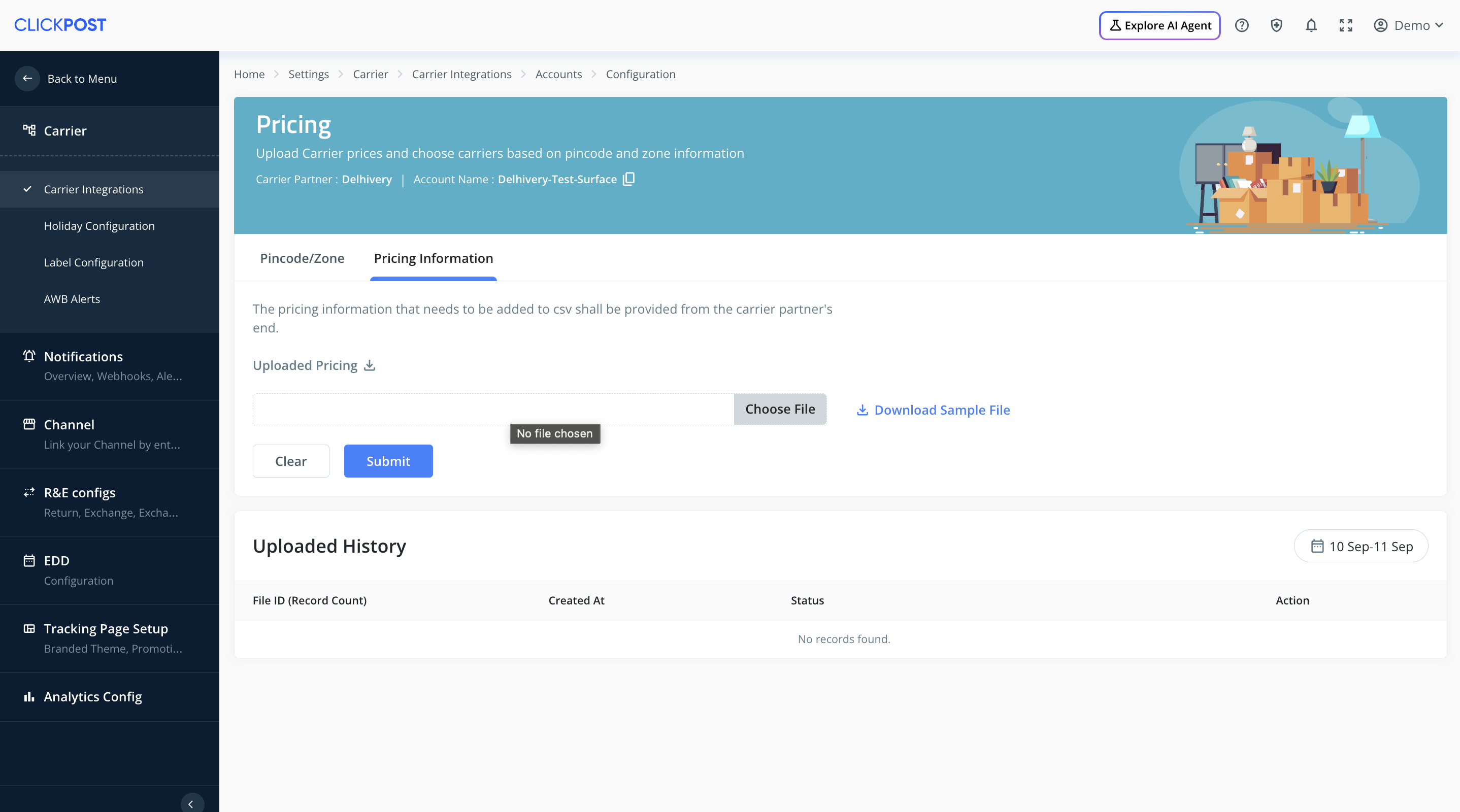Viewport: 1460px width, 812px height.
Task: Switch to the Pincode/Zone tab
Action: click(302, 258)
